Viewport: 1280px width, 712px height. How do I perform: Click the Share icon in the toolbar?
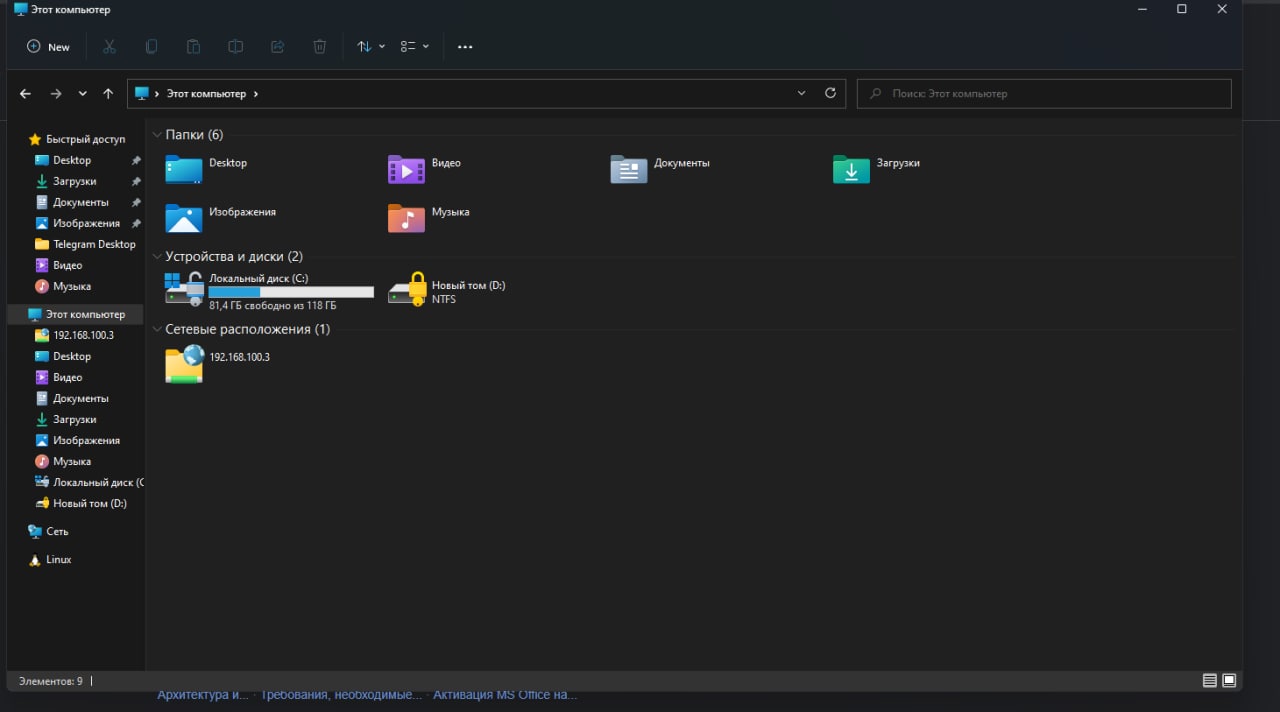tap(278, 47)
